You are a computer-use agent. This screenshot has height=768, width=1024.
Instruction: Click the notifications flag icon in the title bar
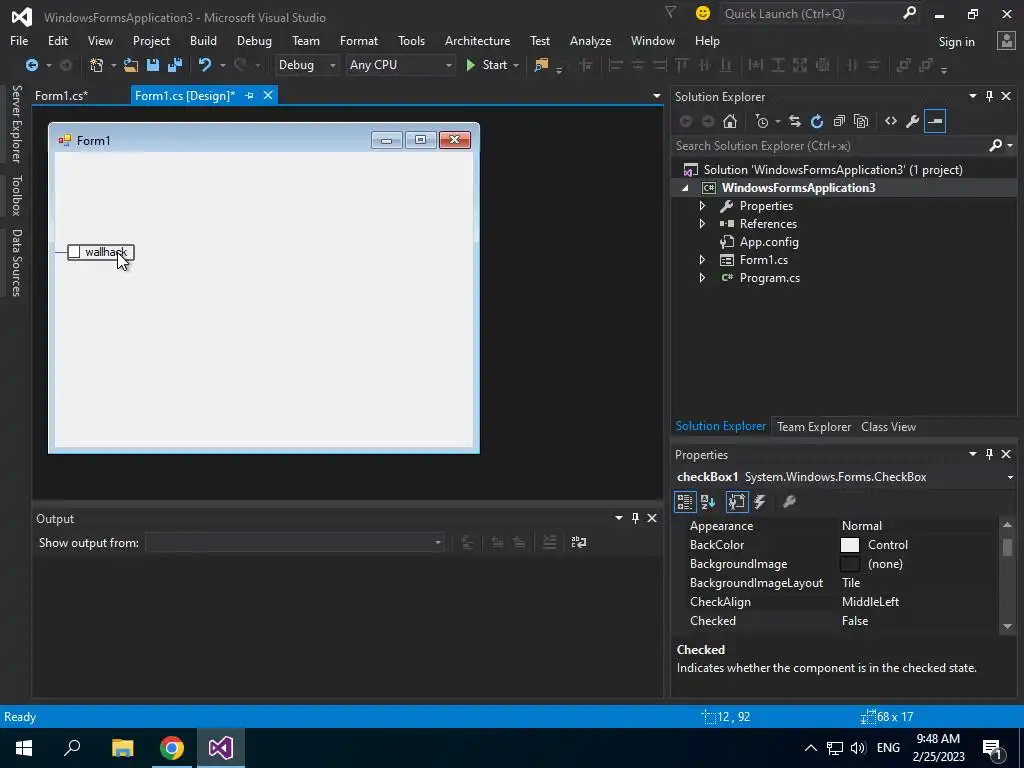670,12
